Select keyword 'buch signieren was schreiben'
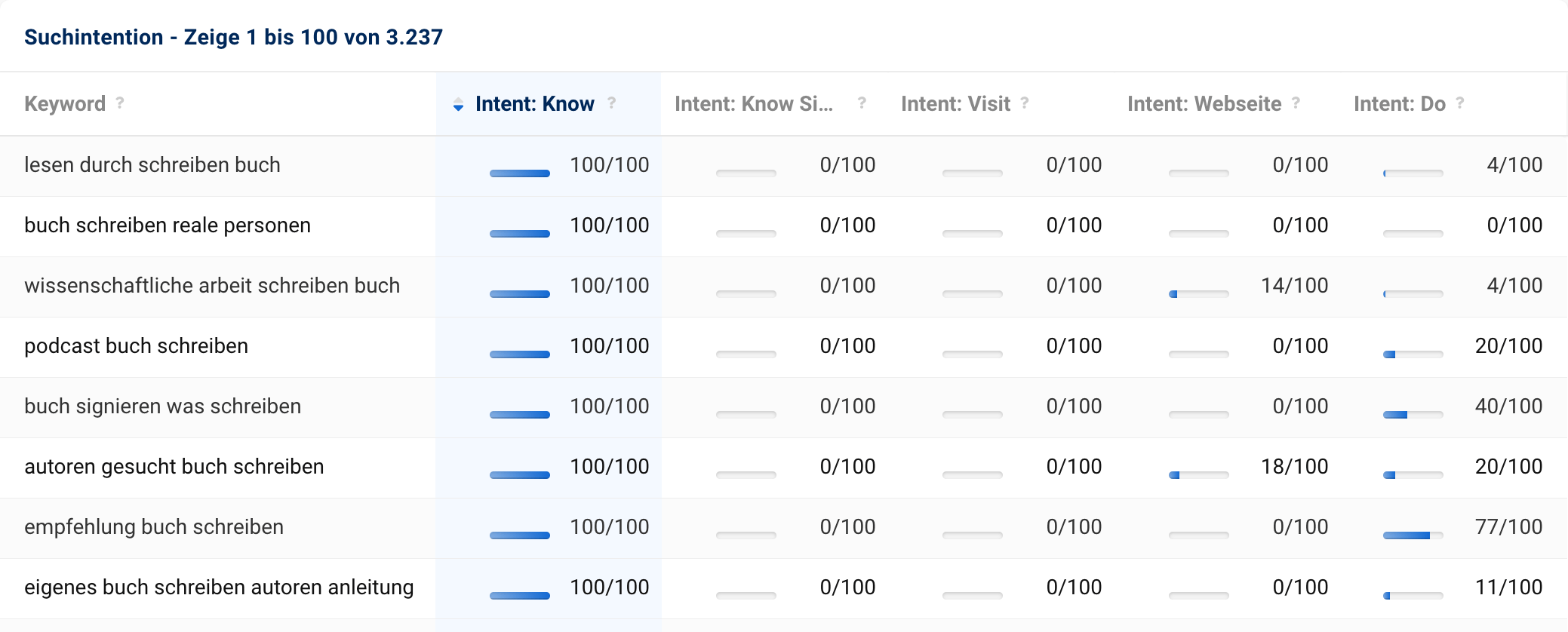Image resolution: width=1568 pixels, height=632 pixels. point(162,407)
